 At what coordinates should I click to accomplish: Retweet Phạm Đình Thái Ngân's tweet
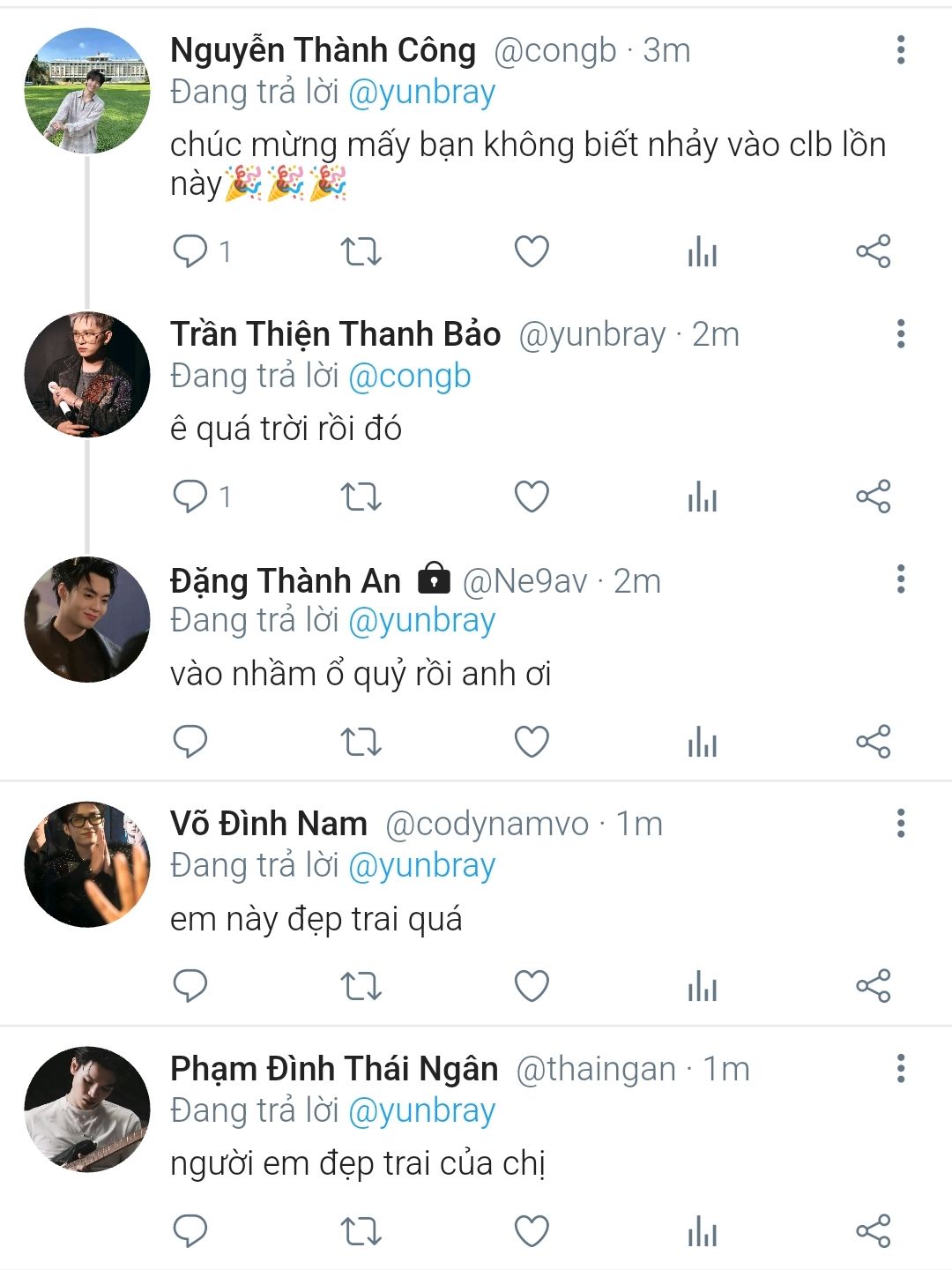[x=361, y=1231]
